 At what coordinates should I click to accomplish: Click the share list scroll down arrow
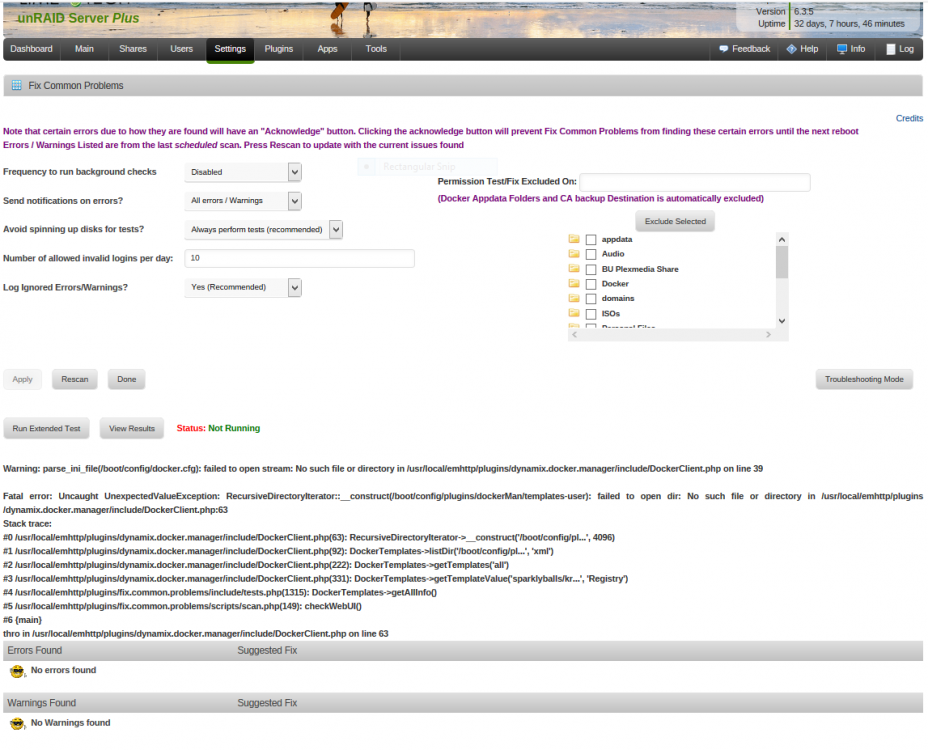tap(782, 321)
